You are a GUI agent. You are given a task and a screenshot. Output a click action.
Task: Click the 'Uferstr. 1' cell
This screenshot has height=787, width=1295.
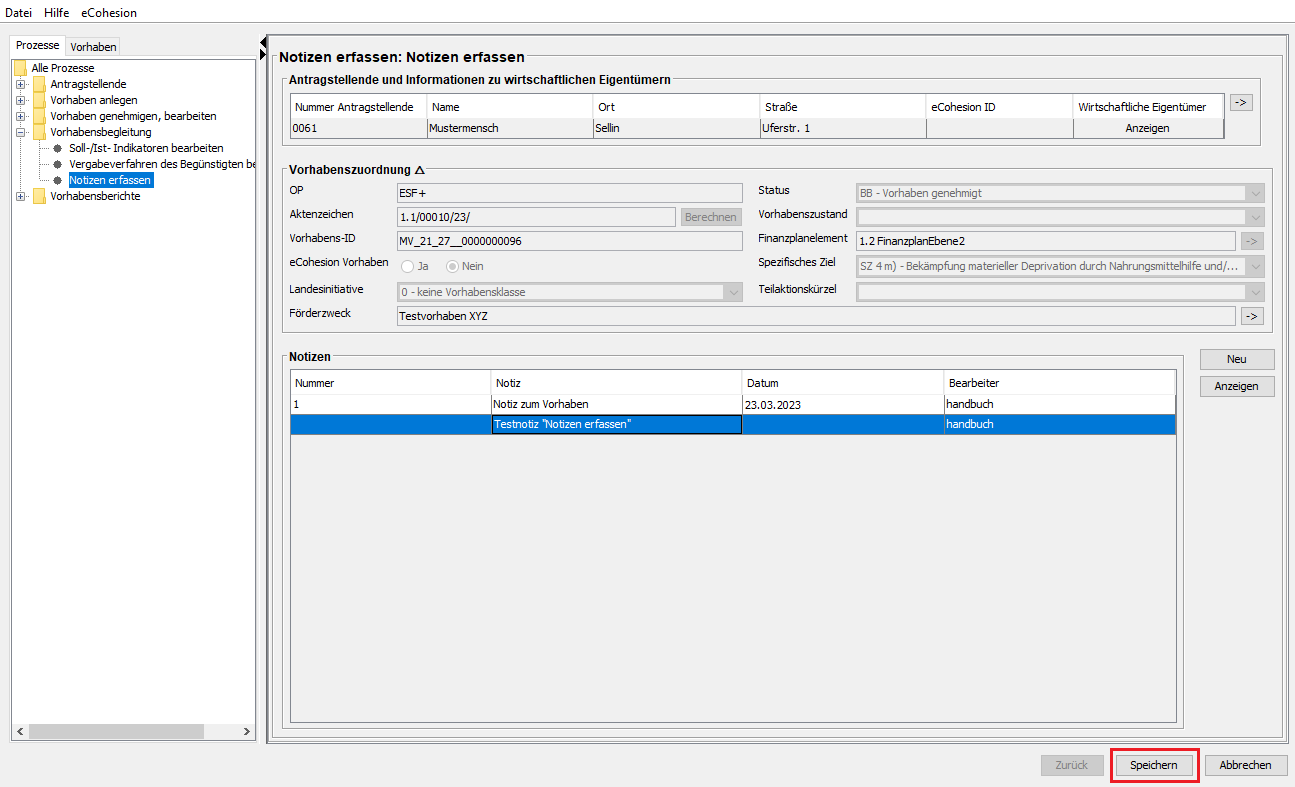tap(843, 128)
